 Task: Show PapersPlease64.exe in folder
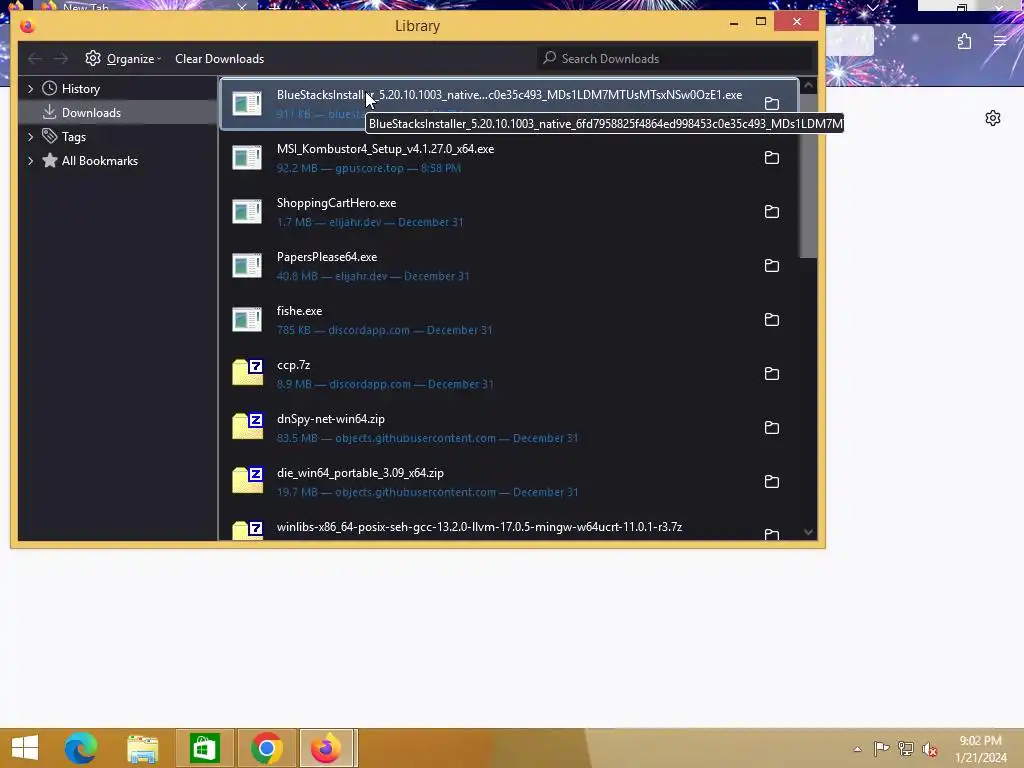coord(771,266)
